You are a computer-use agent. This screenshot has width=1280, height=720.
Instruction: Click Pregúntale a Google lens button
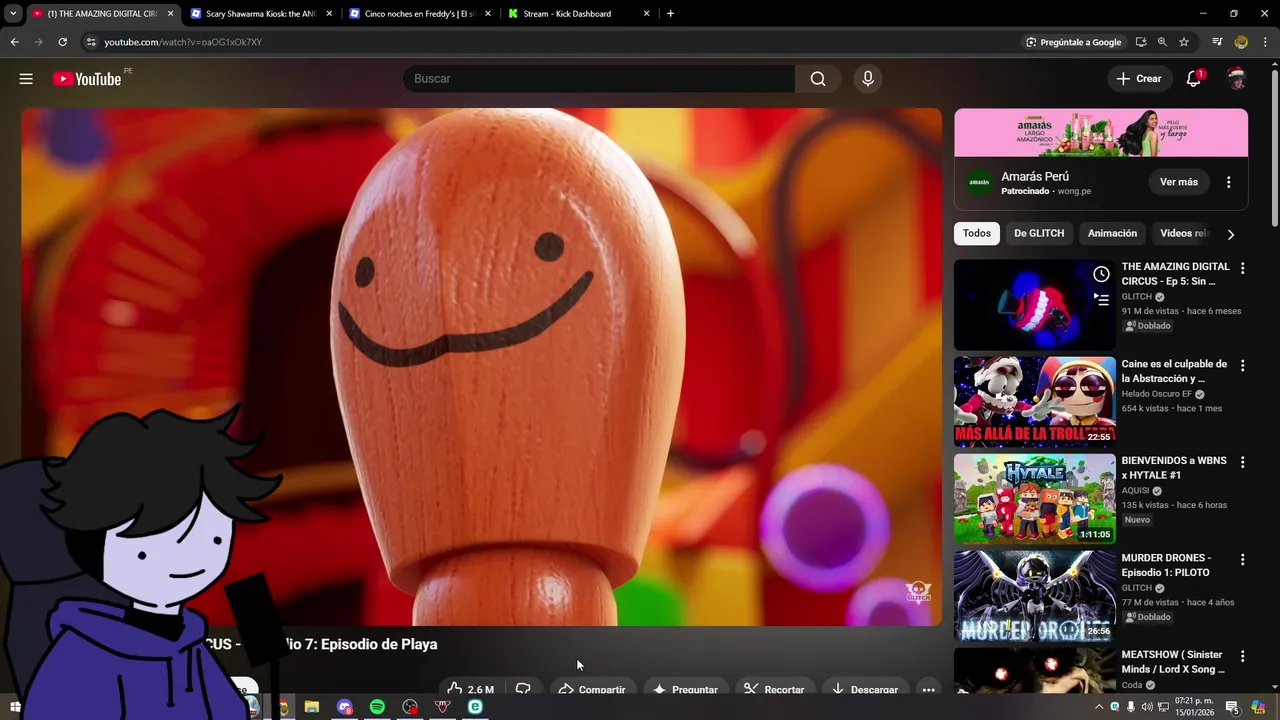[1073, 42]
